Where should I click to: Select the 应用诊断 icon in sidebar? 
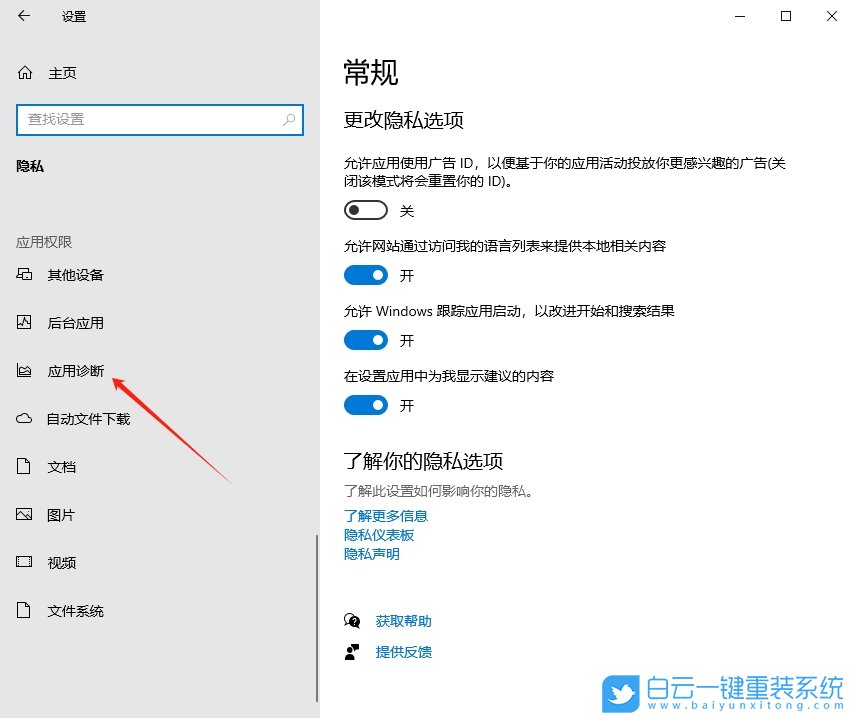(22, 370)
